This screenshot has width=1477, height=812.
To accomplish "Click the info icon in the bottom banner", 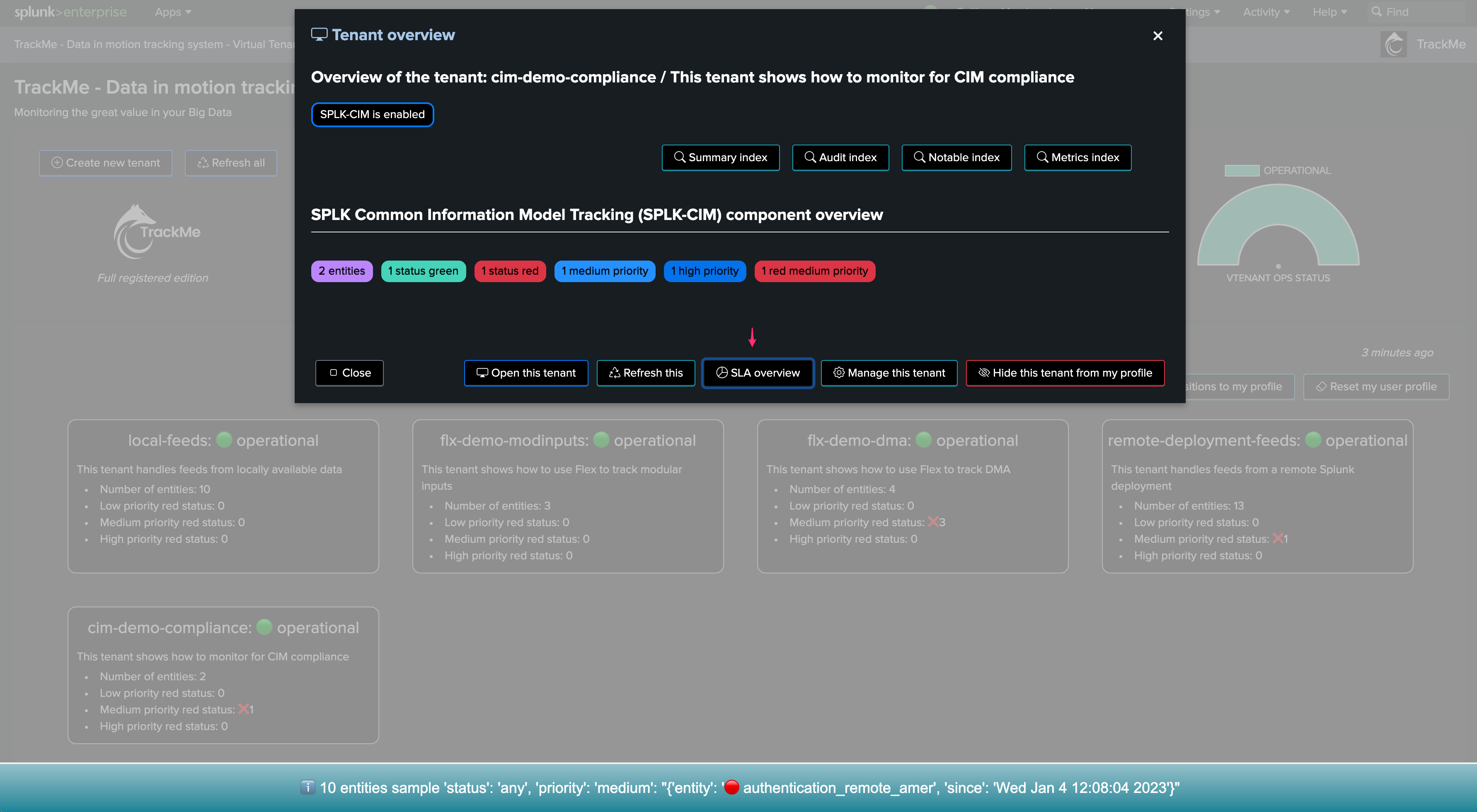I will point(308,788).
